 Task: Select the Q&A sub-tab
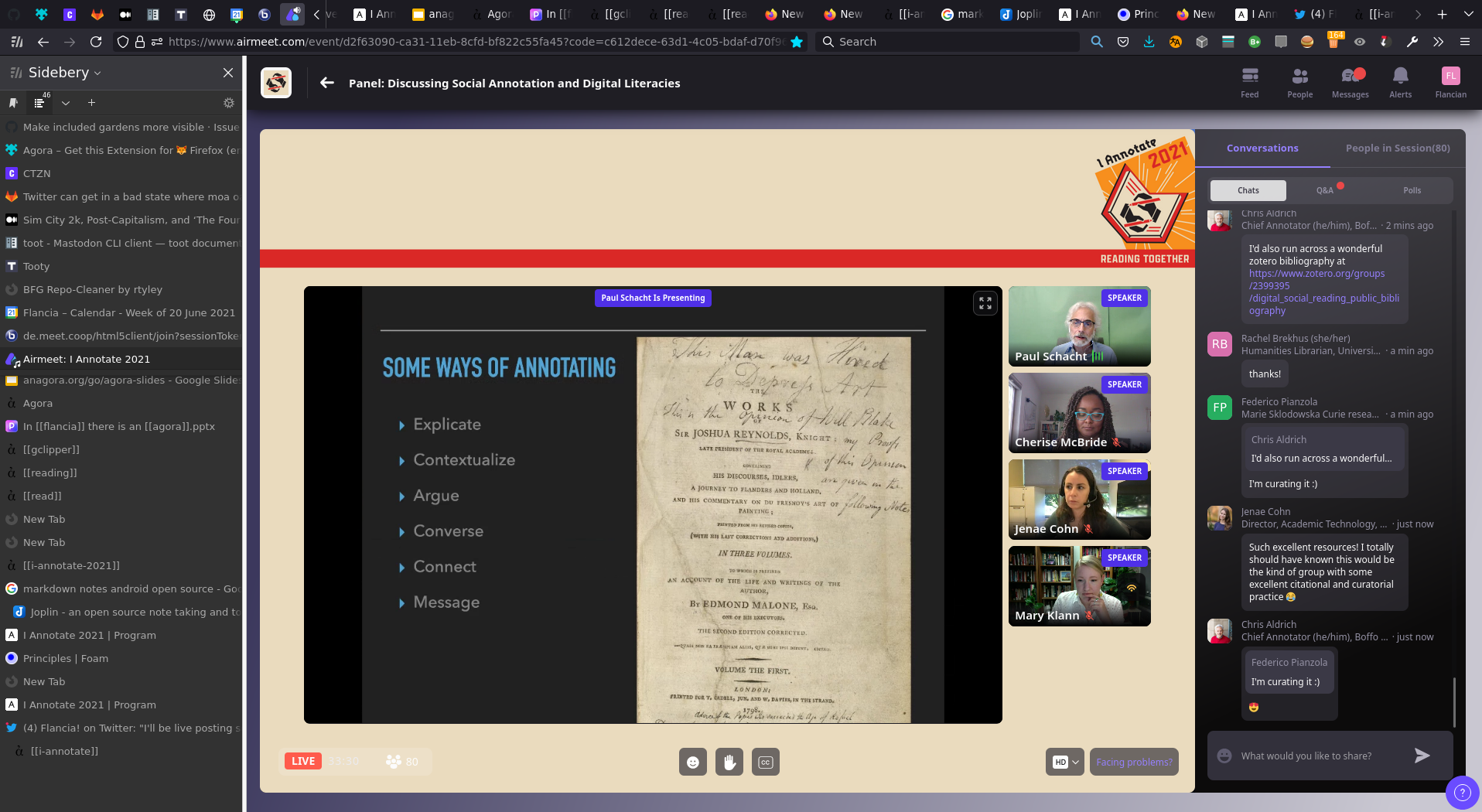click(1325, 190)
